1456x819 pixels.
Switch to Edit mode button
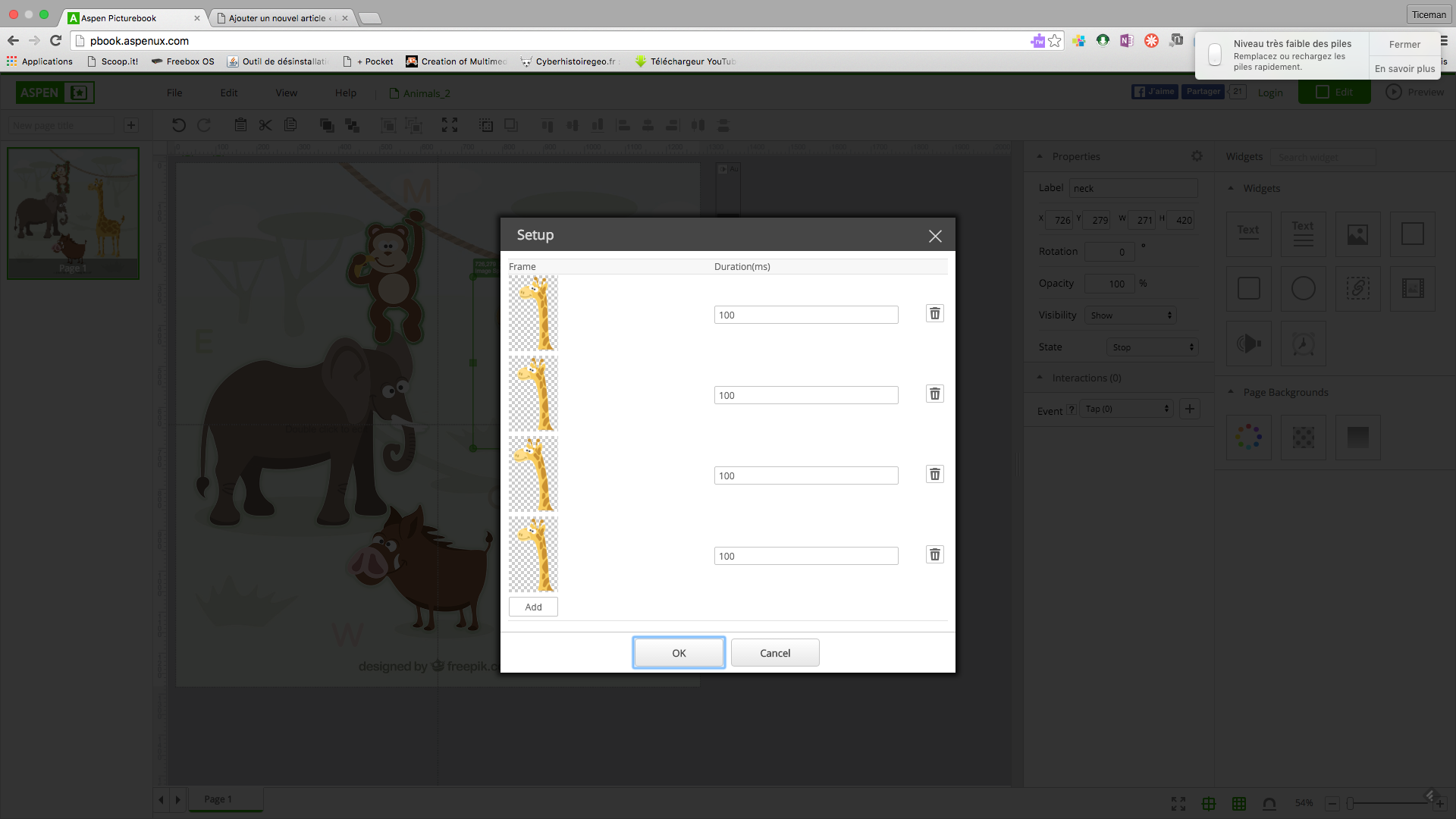click(1335, 92)
